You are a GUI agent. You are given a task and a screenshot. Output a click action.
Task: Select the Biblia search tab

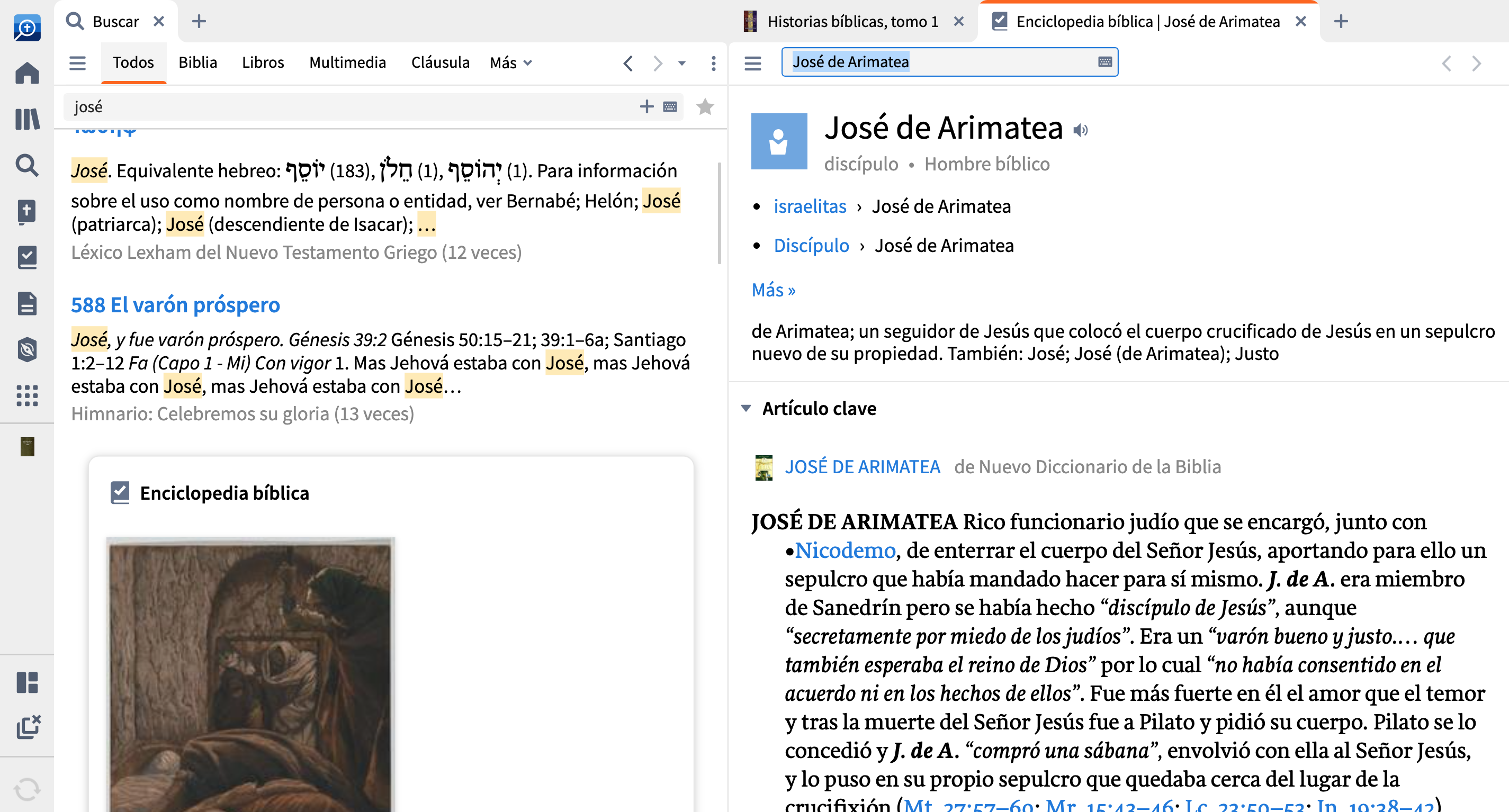(x=198, y=62)
